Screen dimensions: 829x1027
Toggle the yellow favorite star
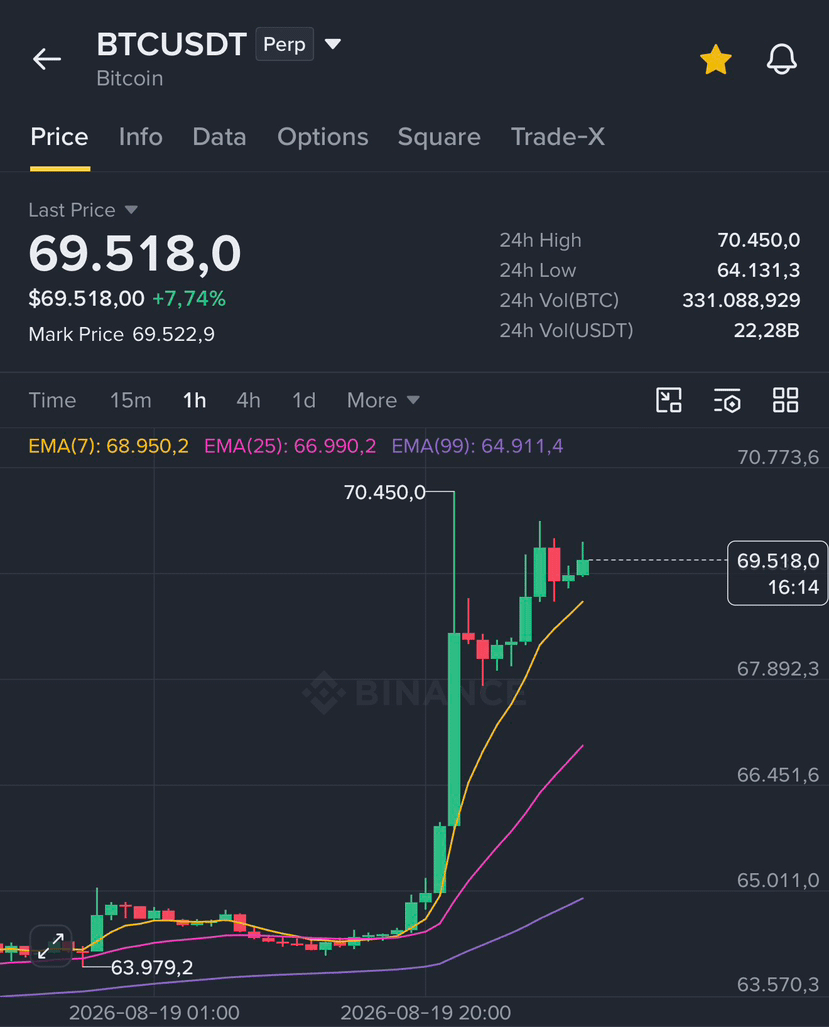pos(716,60)
